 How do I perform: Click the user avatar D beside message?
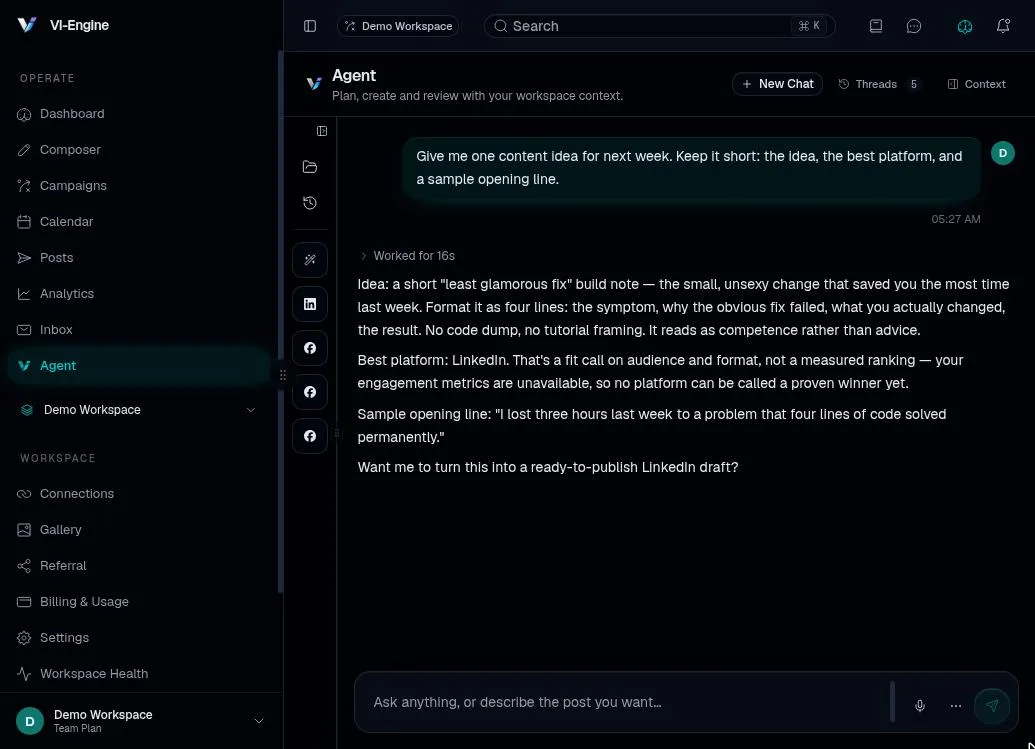[x=1003, y=153]
